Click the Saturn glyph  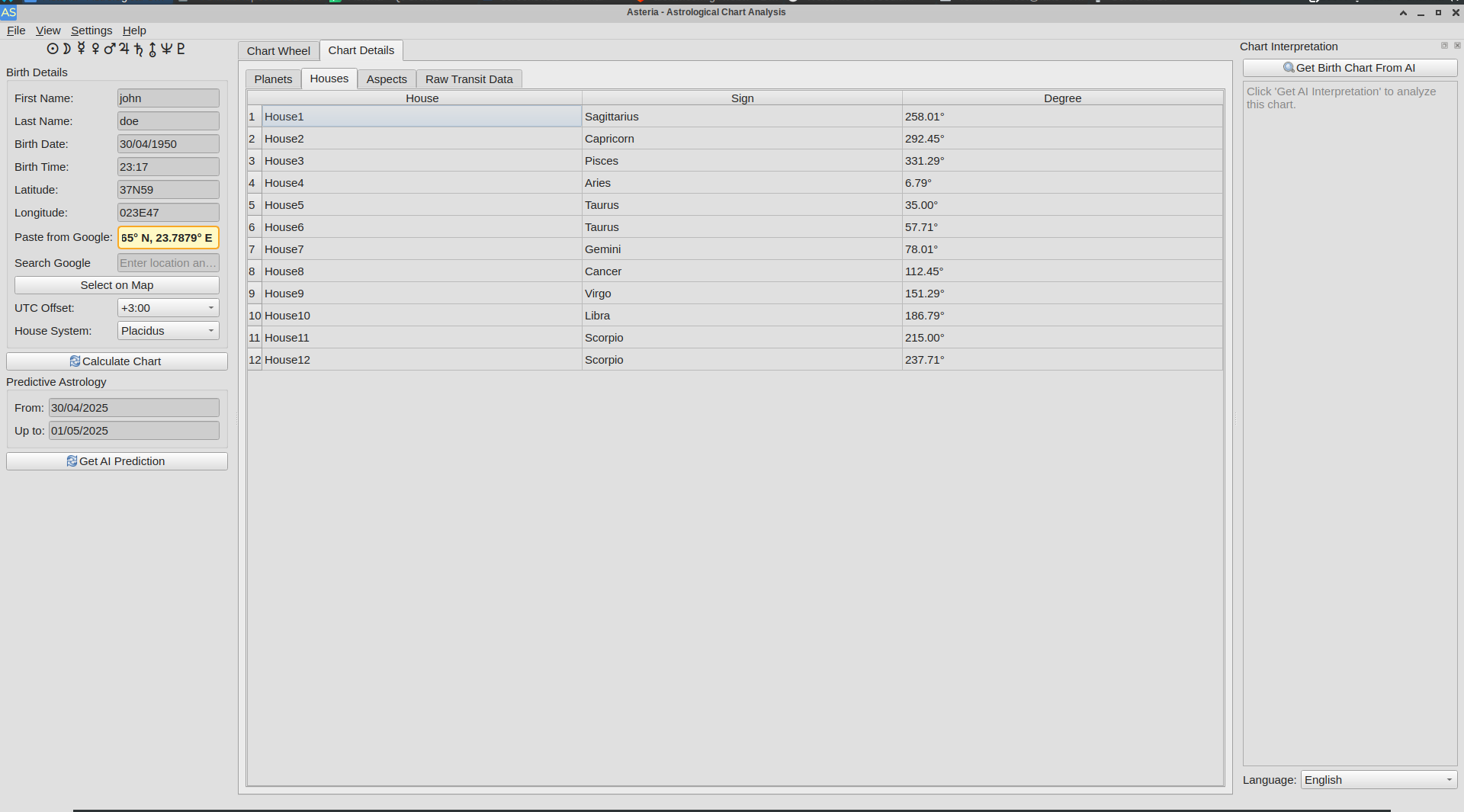tap(138, 49)
